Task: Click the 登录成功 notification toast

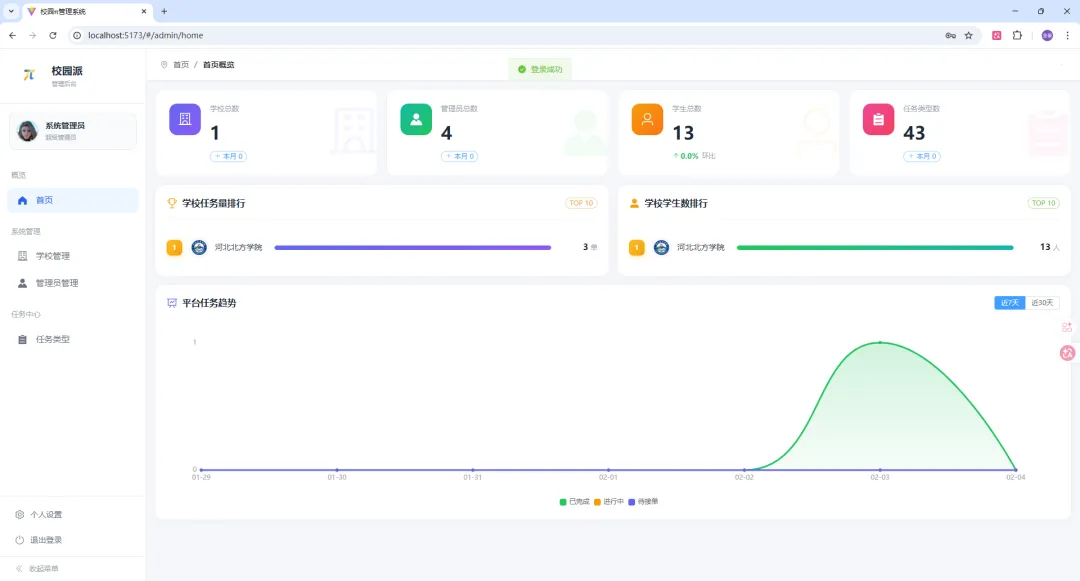Action: tap(540, 70)
